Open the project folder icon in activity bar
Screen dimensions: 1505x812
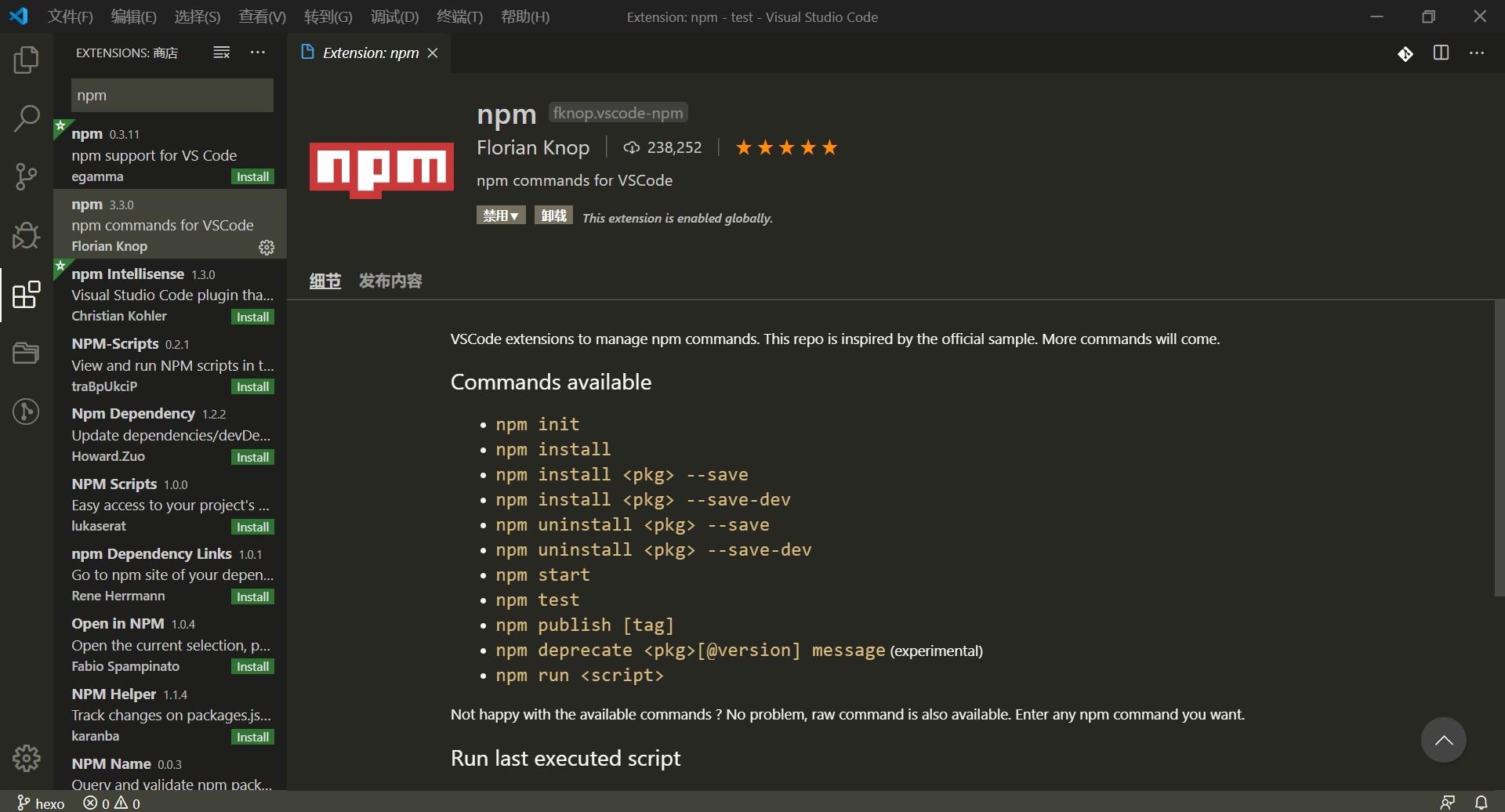pyautogui.click(x=26, y=353)
